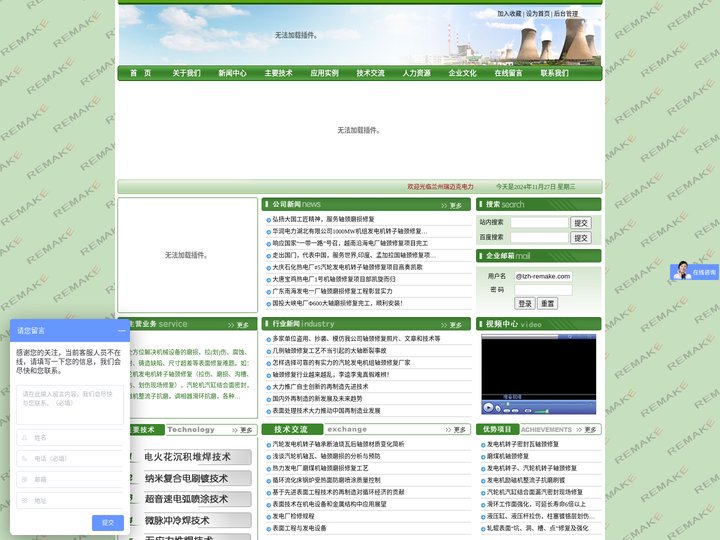Open 更多 in 主营业务 service section
Image resolution: width=720 pixels, height=540 pixels.
tap(238, 325)
